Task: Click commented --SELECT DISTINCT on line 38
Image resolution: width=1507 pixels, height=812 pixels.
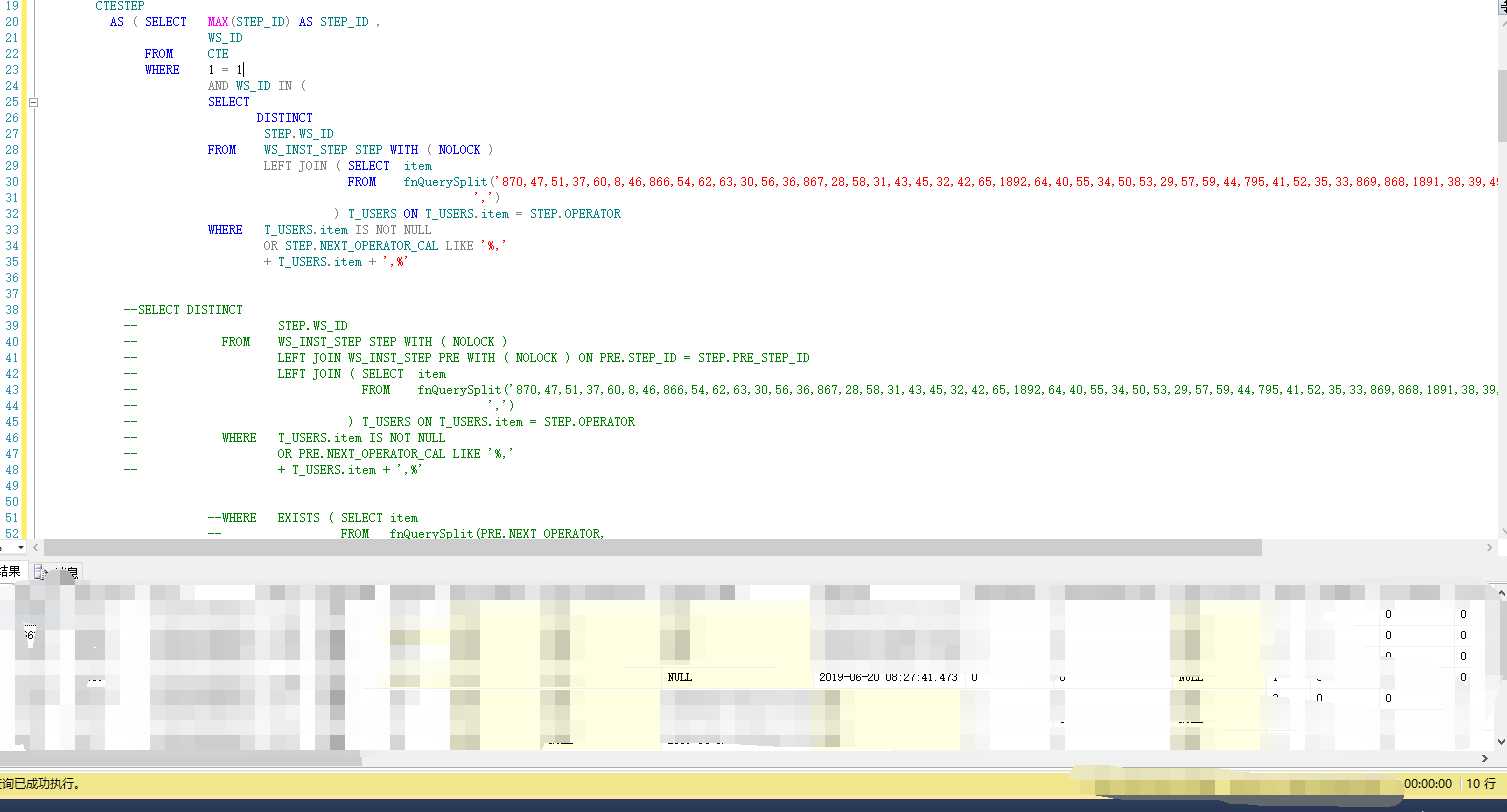Action: [x=183, y=310]
